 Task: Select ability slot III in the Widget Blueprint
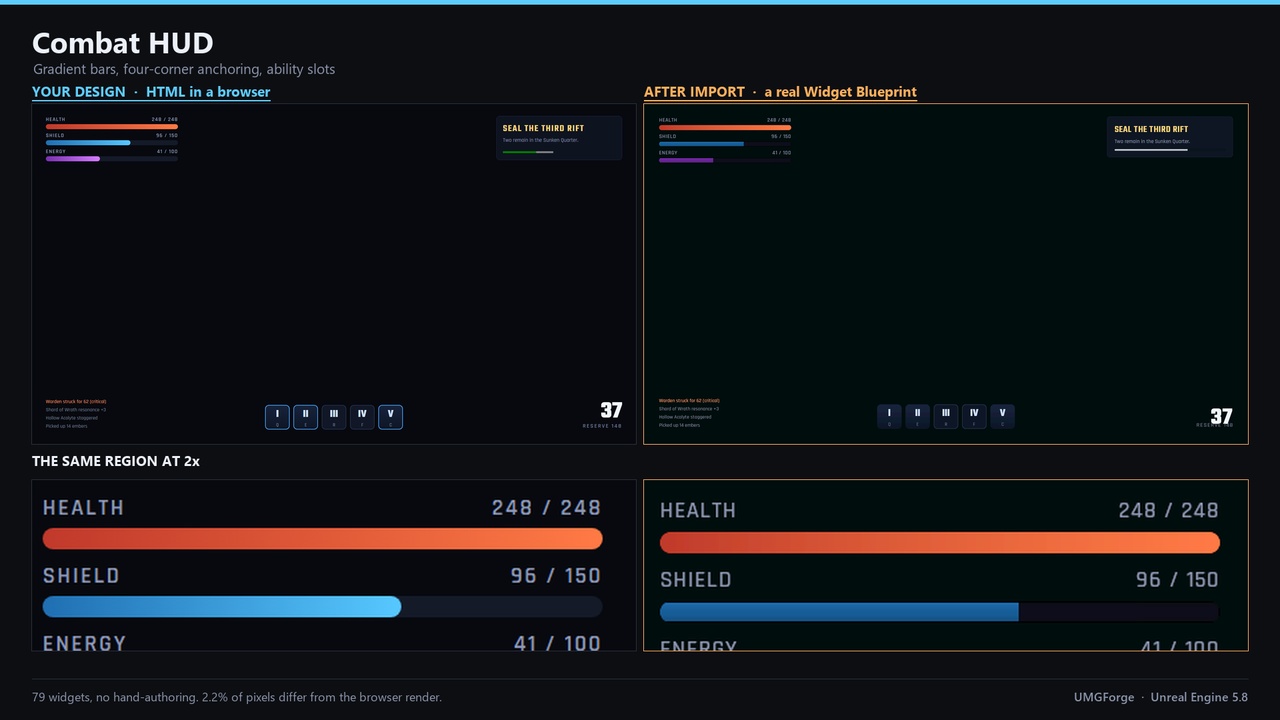point(945,416)
